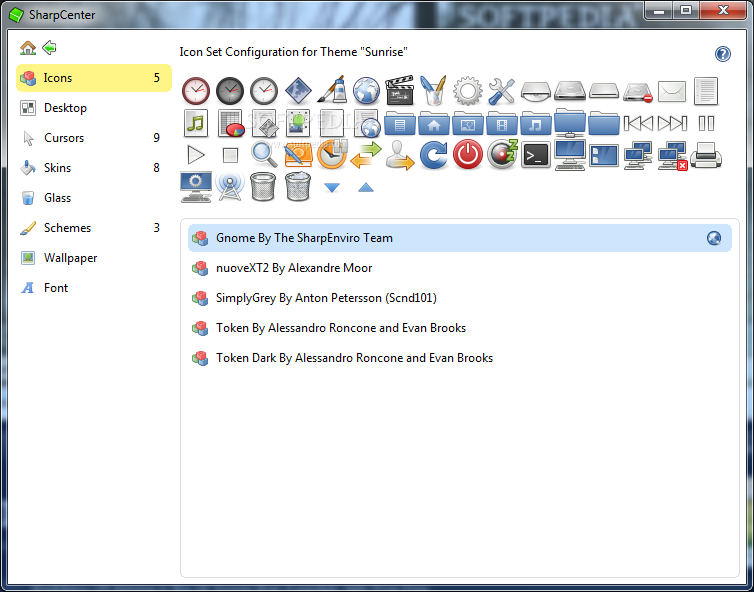
Task: Click the green back arrow
Action: 50,48
